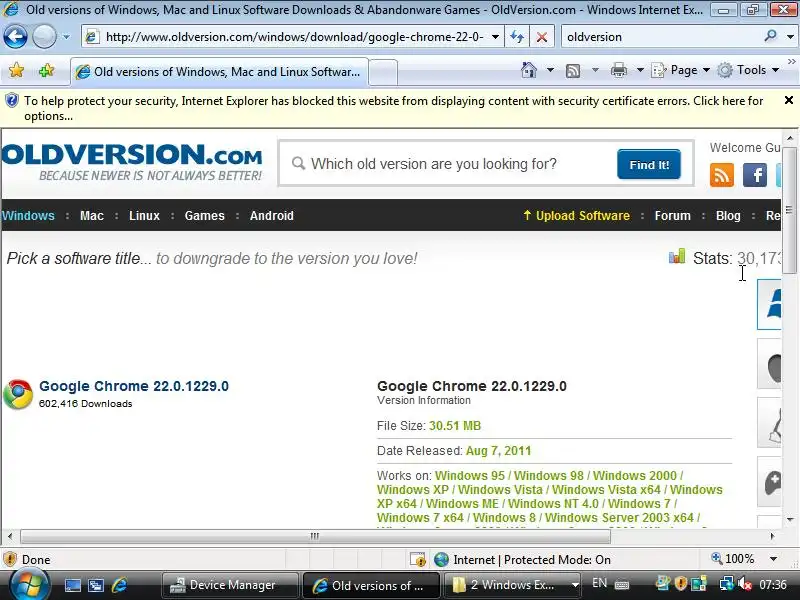The height and width of the screenshot is (600, 800).
Task: Click the Google Chrome logo icon
Action: coord(18,394)
